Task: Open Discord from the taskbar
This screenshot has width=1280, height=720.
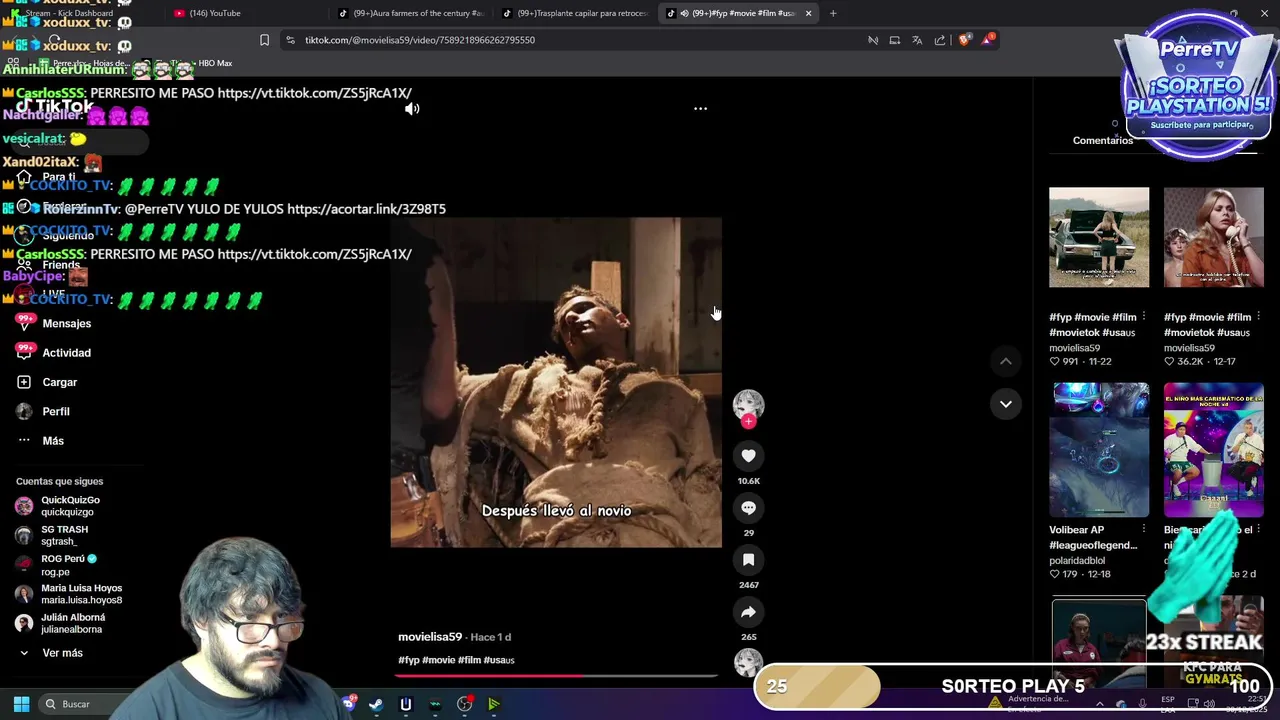Action: pyautogui.click(x=347, y=704)
